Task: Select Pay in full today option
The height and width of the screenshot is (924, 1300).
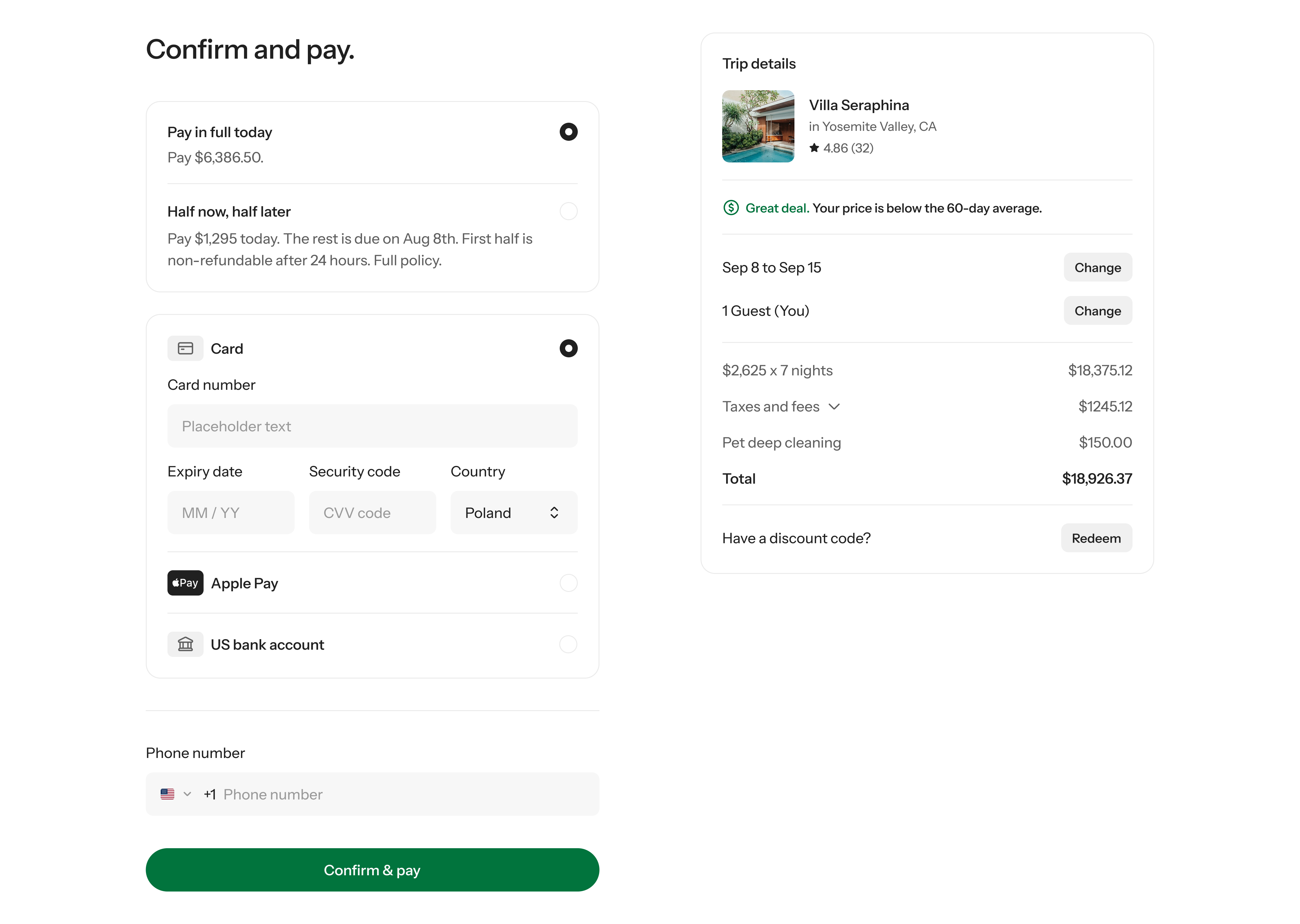Action: click(568, 132)
